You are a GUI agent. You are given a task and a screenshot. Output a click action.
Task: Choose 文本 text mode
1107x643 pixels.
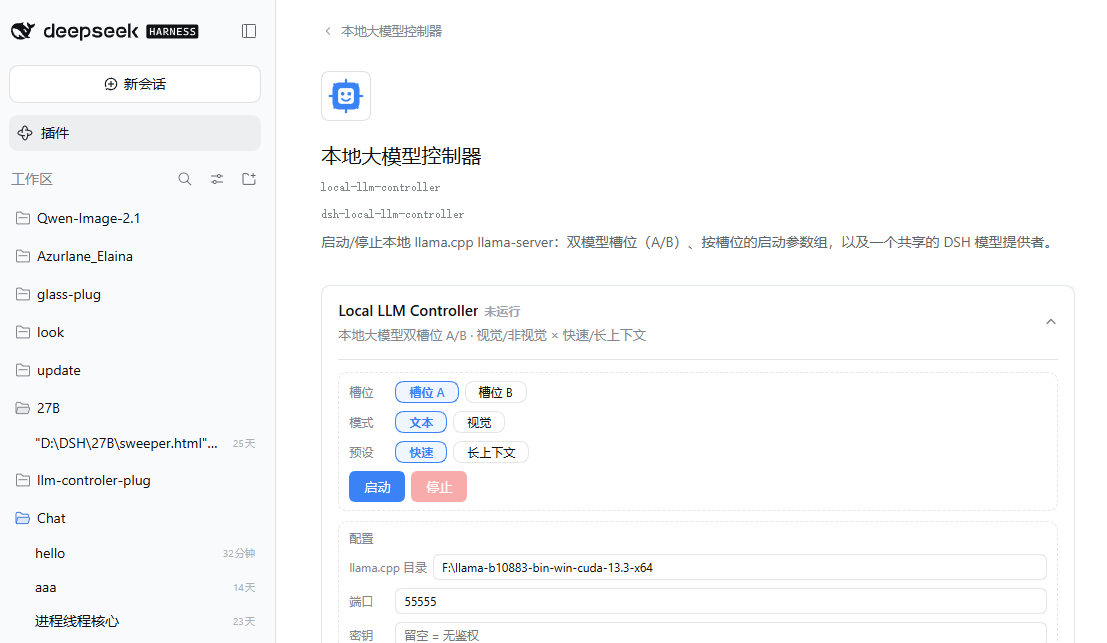coord(421,423)
